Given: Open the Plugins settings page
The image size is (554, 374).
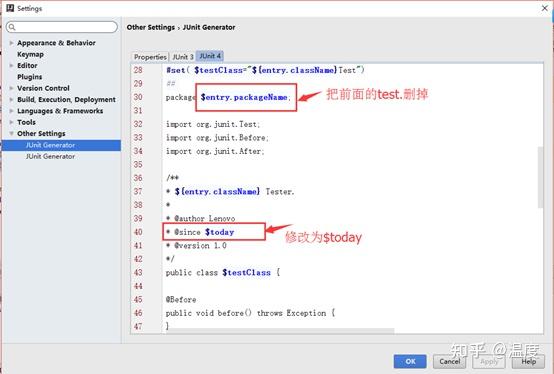Looking at the screenshot, I should coord(30,77).
